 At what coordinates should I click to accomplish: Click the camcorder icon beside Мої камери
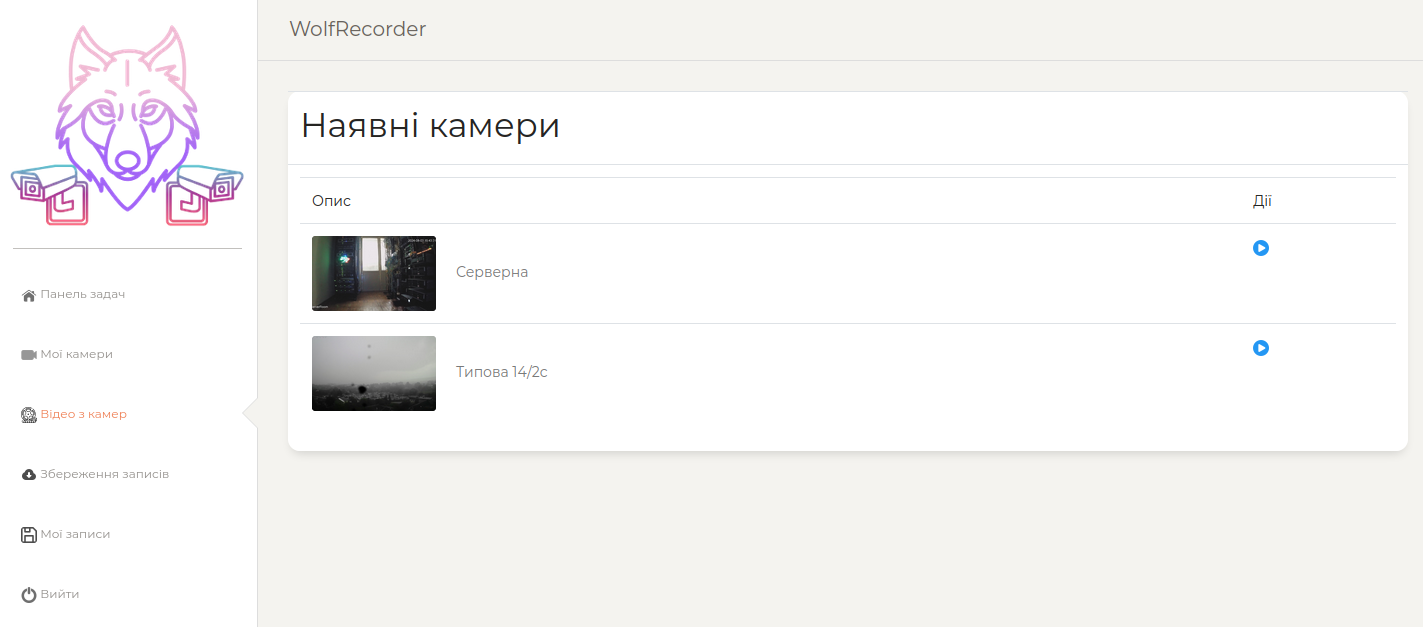coord(29,355)
